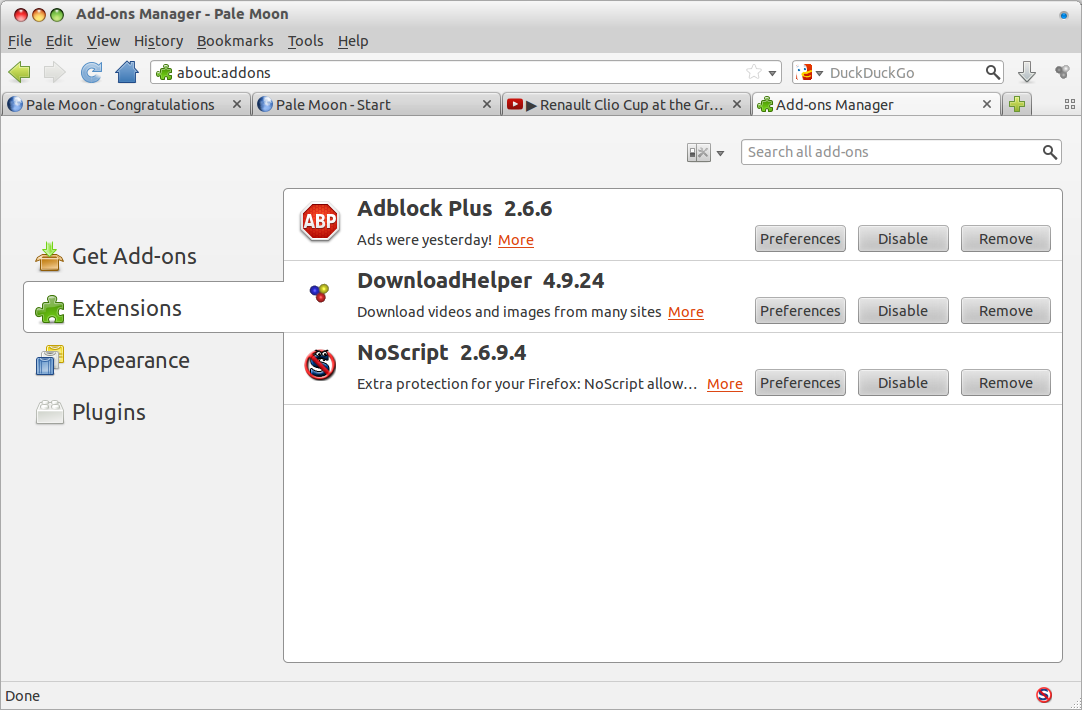Open the Bookmarks menu
The image size is (1082, 710).
[235, 41]
